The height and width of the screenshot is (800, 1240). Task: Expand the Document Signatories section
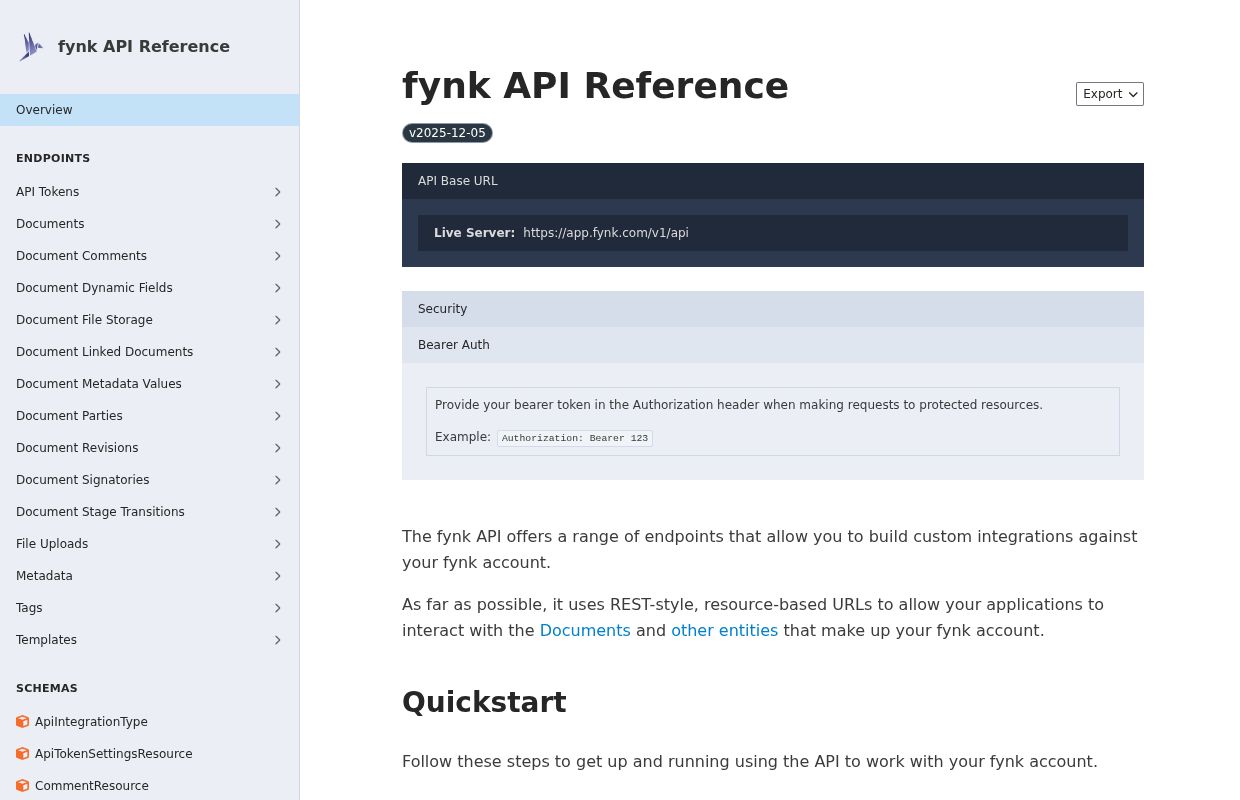click(x=278, y=480)
